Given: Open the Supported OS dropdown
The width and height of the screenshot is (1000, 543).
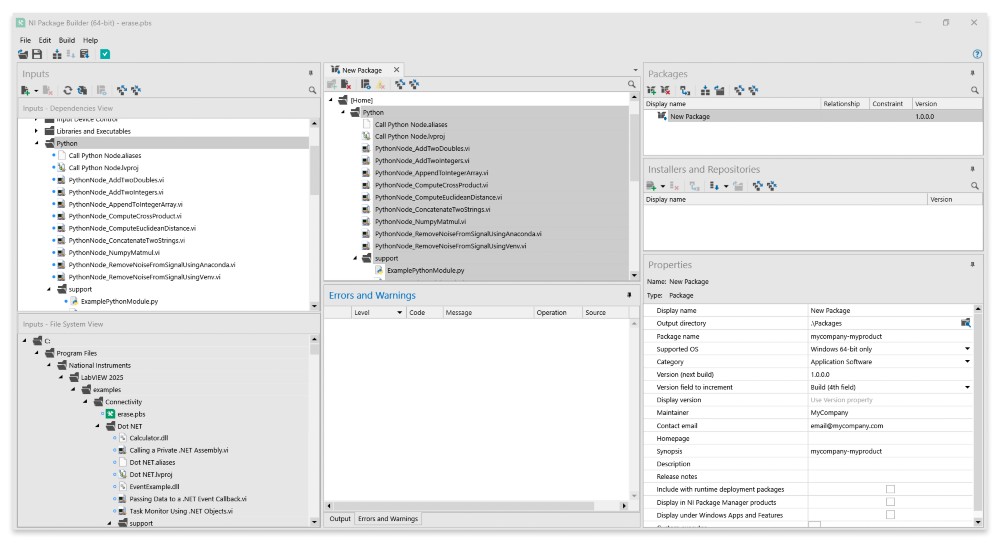Looking at the screenshot, I should (967, 349).
